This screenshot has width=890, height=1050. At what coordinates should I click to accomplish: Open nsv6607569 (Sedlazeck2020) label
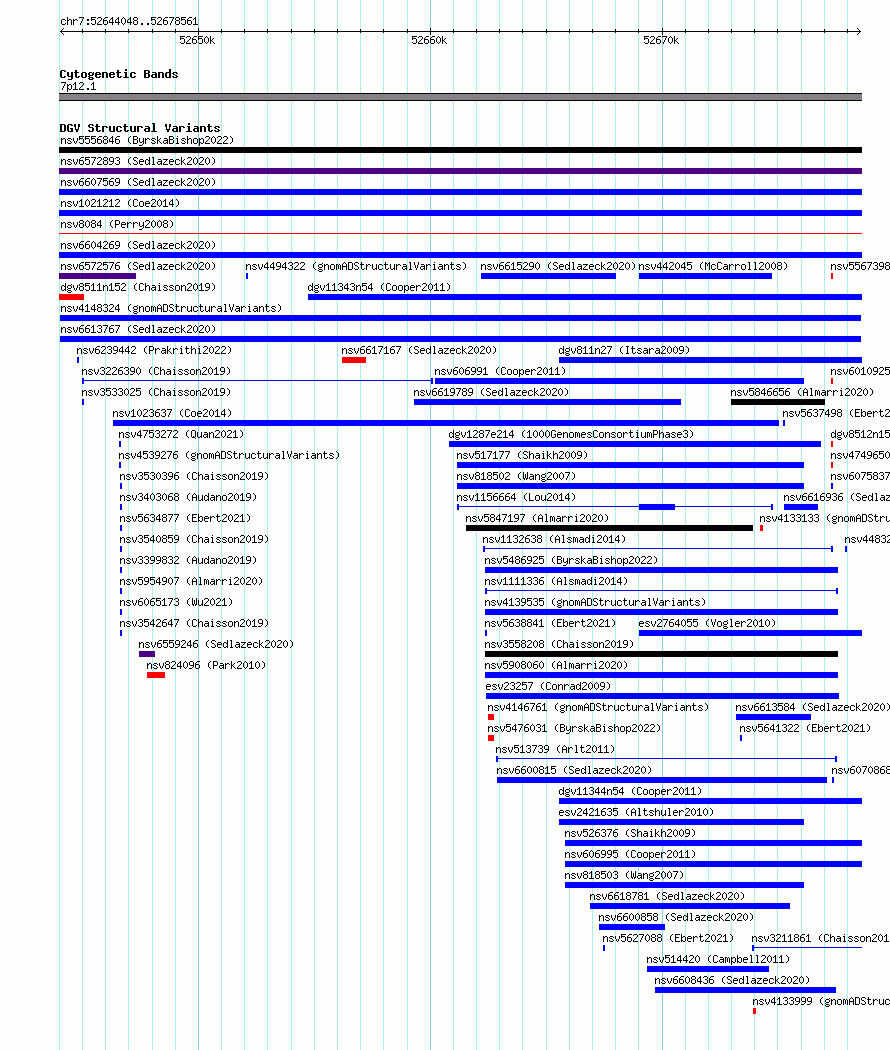138,182
